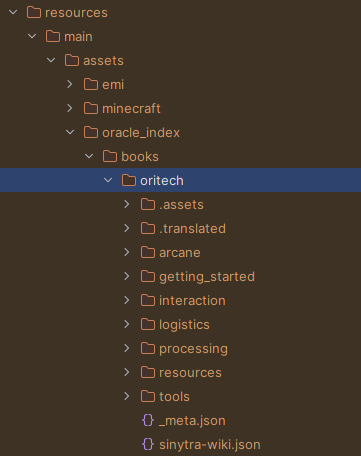361x456 pixels.
Task: Click the folder icon for .translated
Action: coord(148,228)
